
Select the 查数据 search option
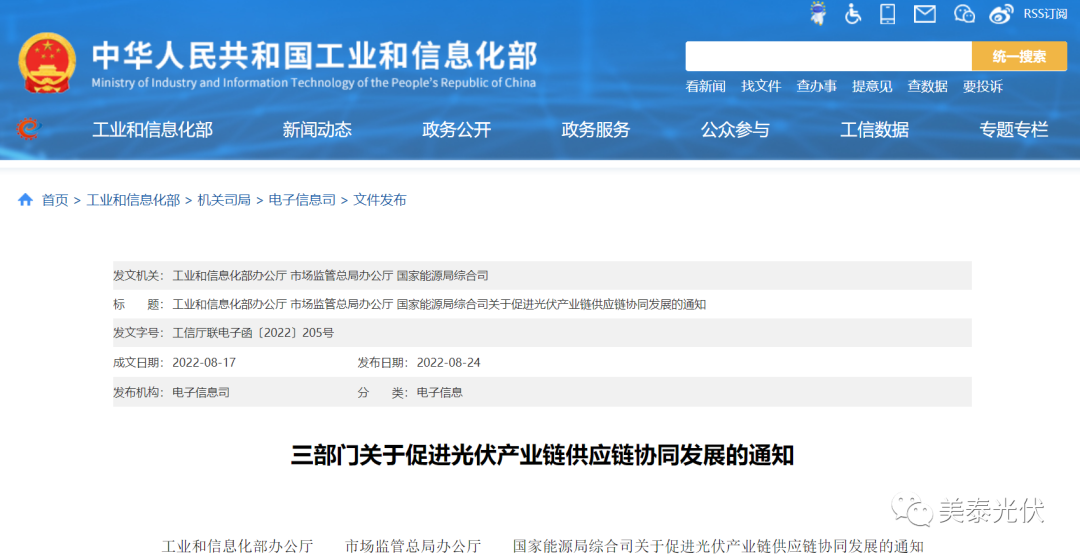tap(927, 87)
